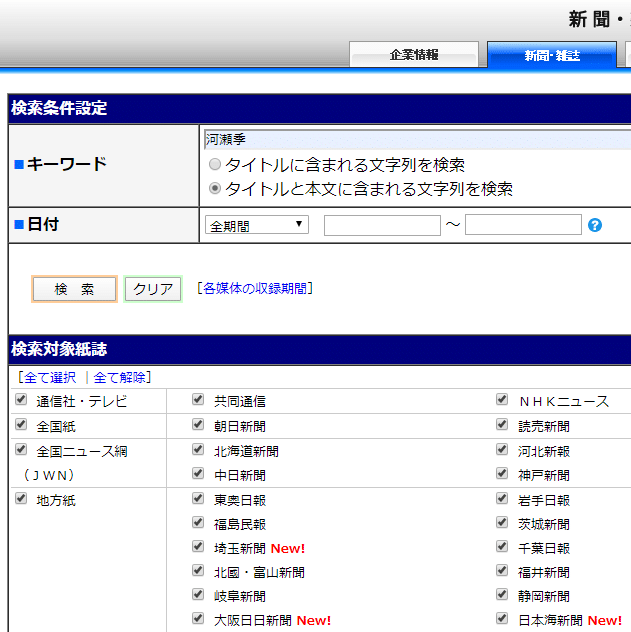Switch to the 新聞・雑誌 tab
The image size is (631, 632).
point(552,55)
